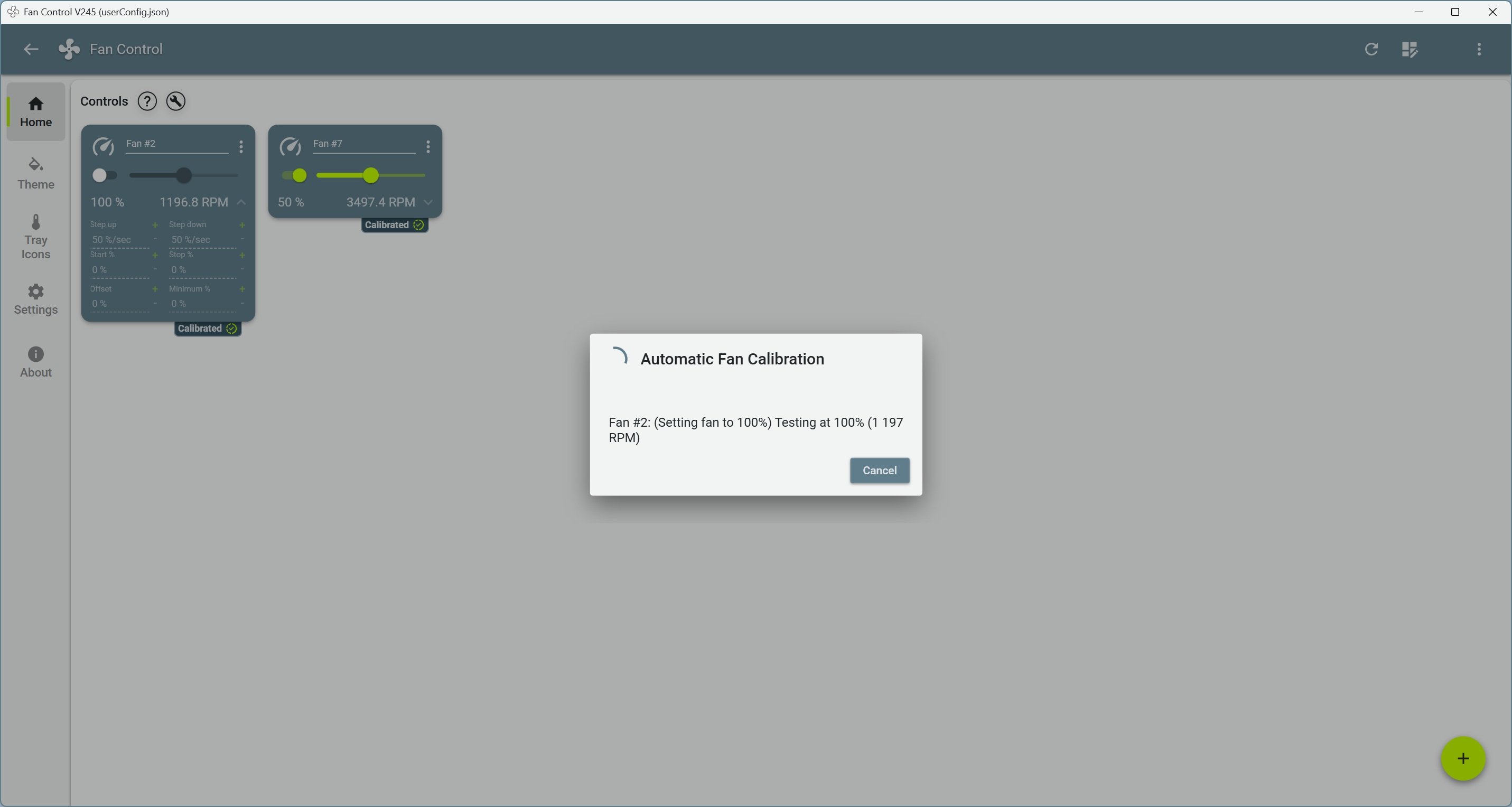
Task: Click the help question mark icon beside Controls
Action: 147,101
